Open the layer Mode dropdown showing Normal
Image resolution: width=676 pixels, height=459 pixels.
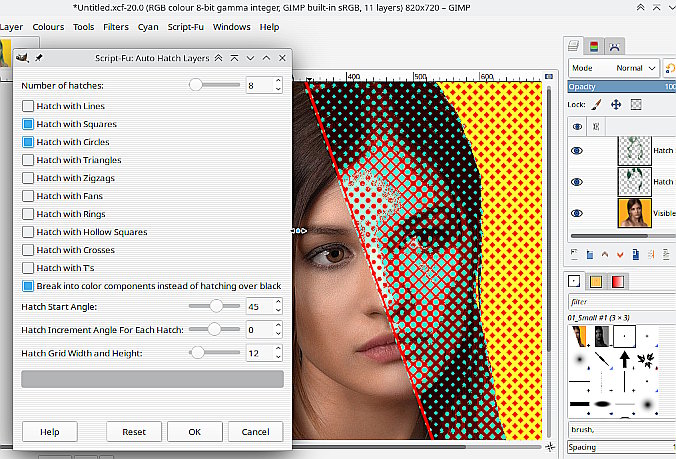pos(614,68)
